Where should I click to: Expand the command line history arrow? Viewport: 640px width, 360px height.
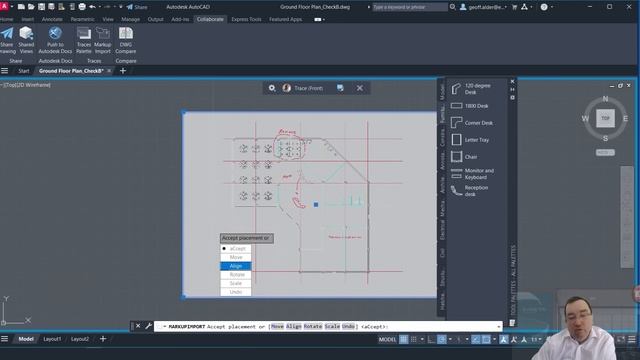(498, 327)
